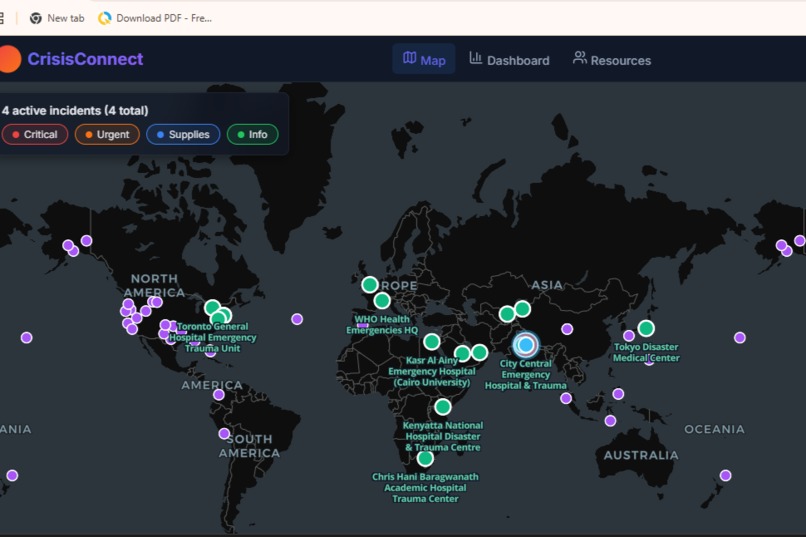Click the Tokyo Disaster Medical Center label

click(x=646, y=353)
